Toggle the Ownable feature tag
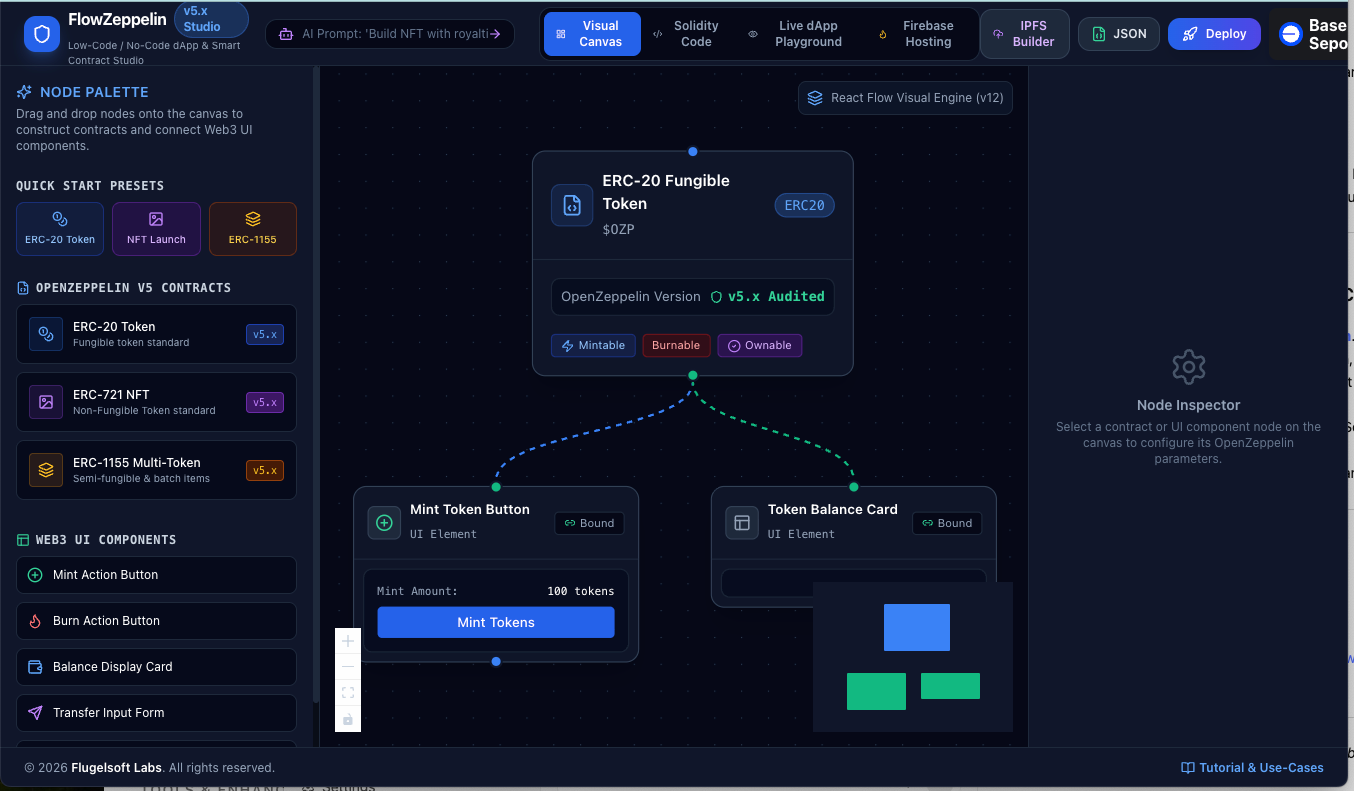Screen dimensions: 1354x791 click(759, 345)
